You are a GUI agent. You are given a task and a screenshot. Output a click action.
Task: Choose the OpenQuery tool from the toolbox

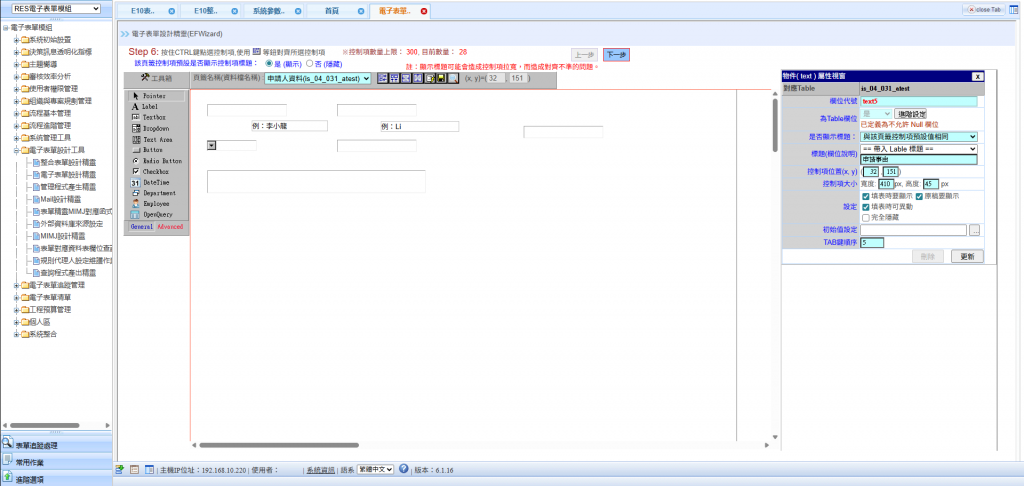point(152,214)
